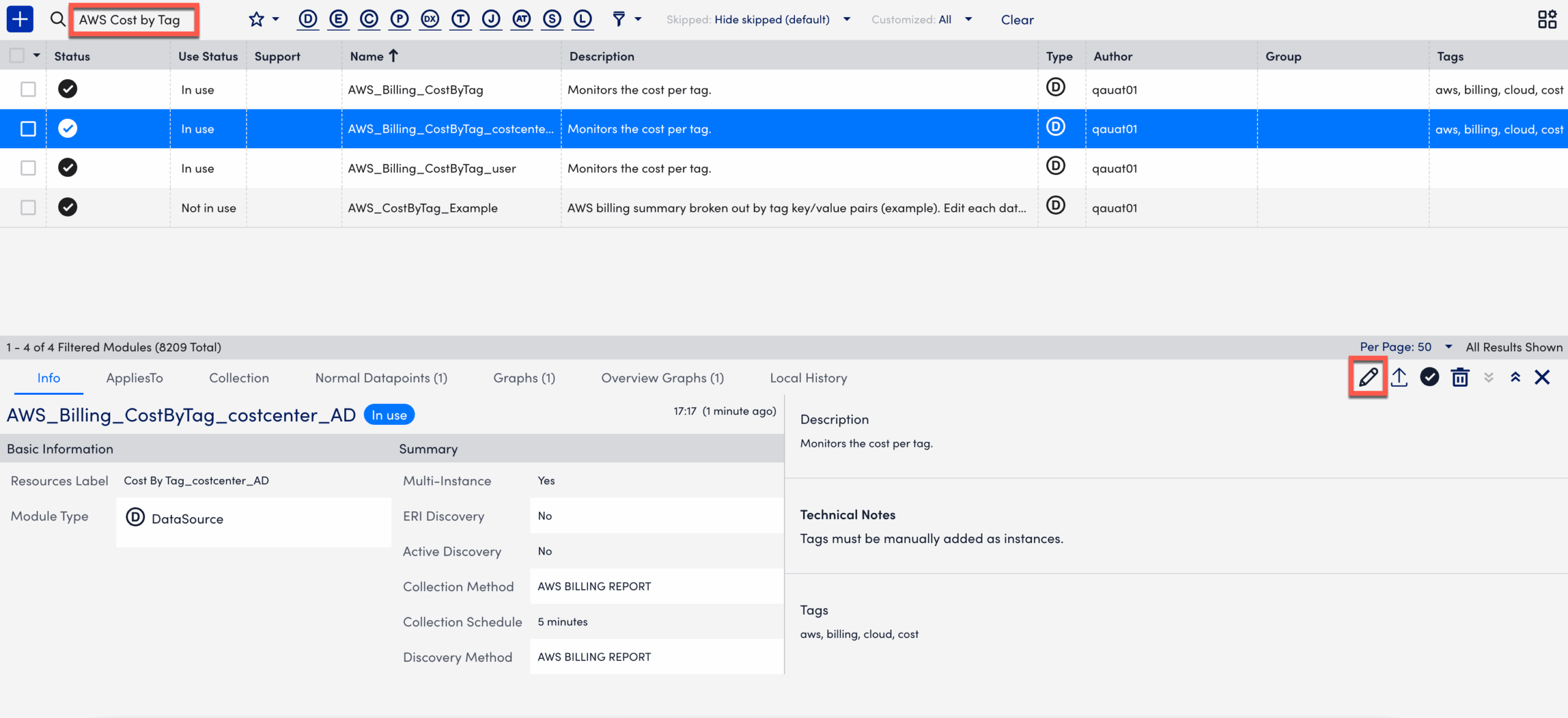Image resolution: width=1568 pixels, height=718 pixels.
Task: Open the Per Page: 50 dropdown
Action: pos(1406,346)
